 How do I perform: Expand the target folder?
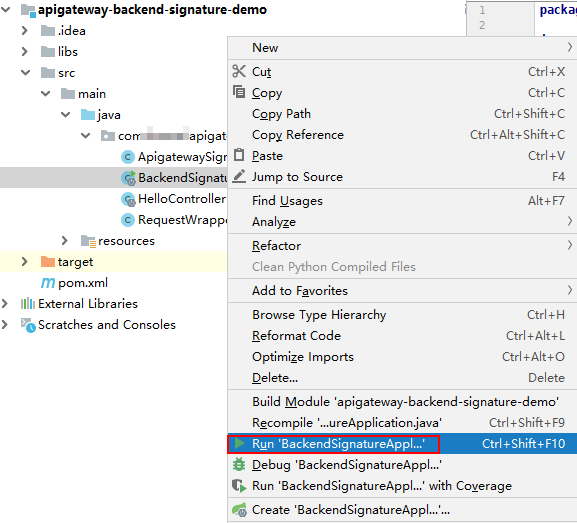pos(25,262)
